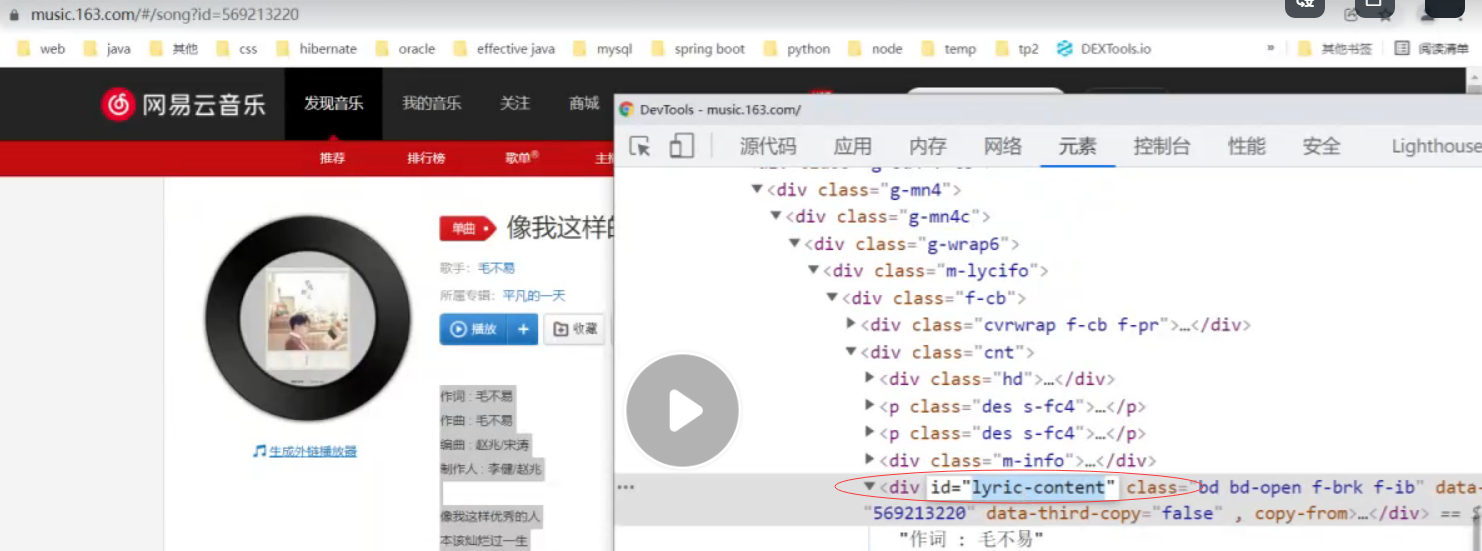Click the plus add-to-playlist button
The width and height of the screenshot is (1482, 551).
coord(523,329)
